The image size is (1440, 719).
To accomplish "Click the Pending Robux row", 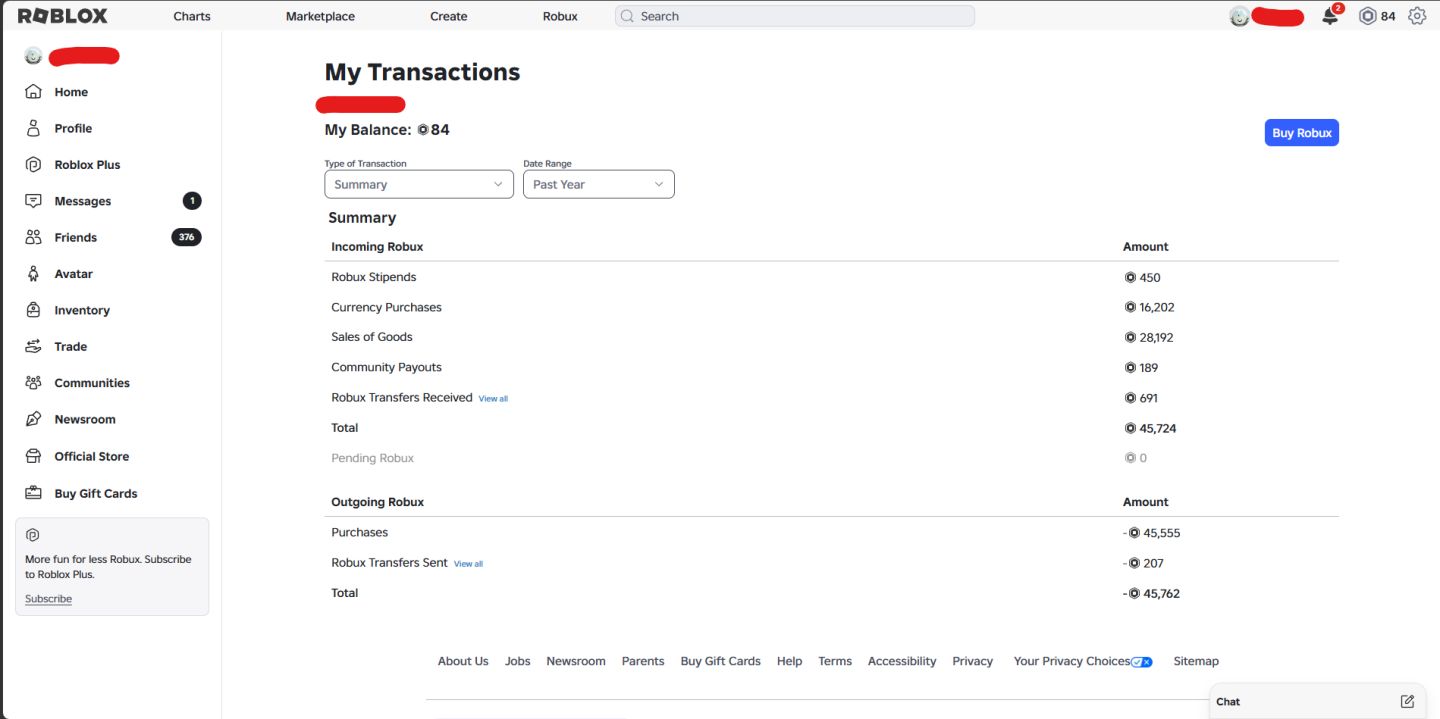I will (833, 458).
